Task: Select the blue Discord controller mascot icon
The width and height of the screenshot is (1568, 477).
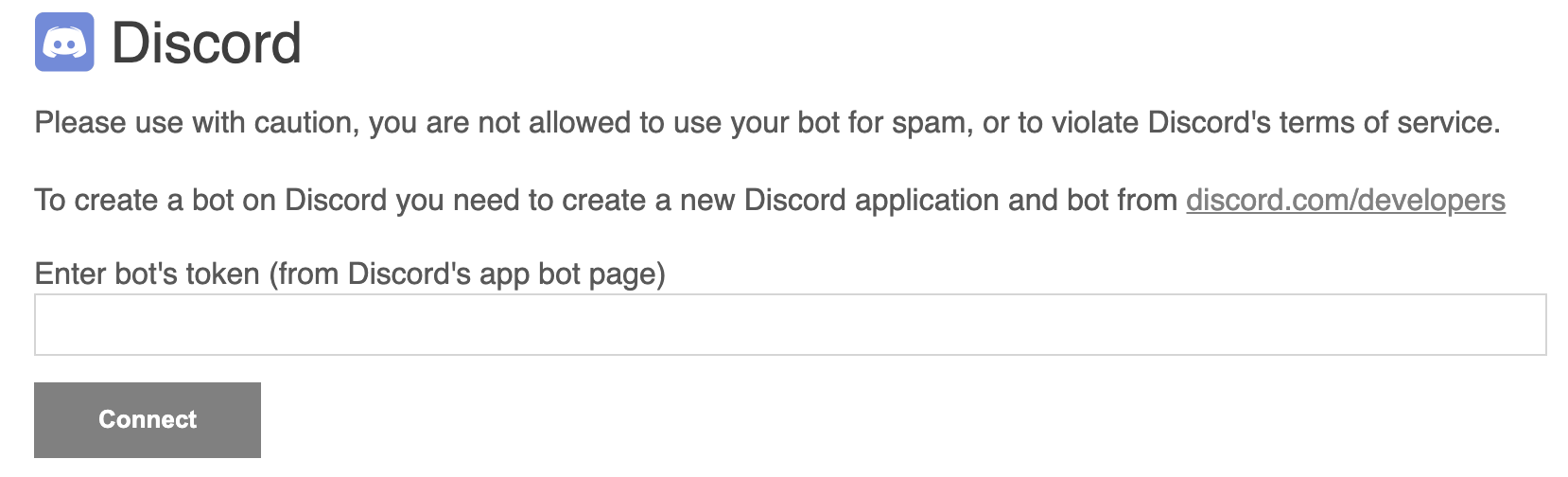Action: 64,43
